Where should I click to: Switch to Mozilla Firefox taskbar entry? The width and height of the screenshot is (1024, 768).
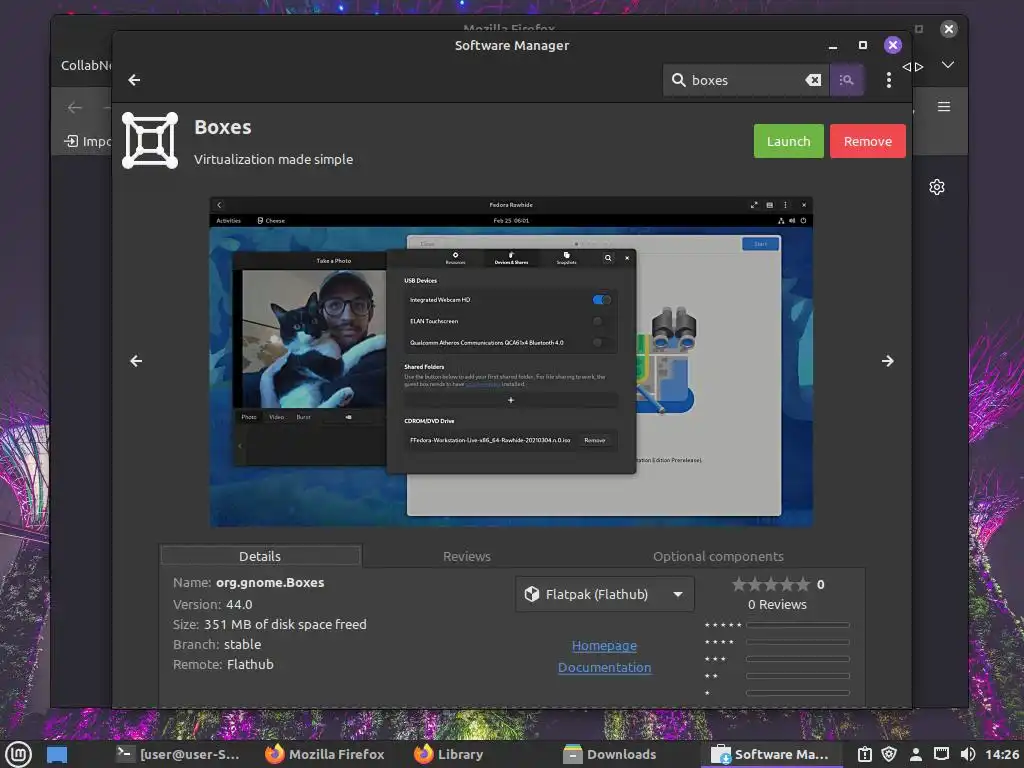coord(325,754)
